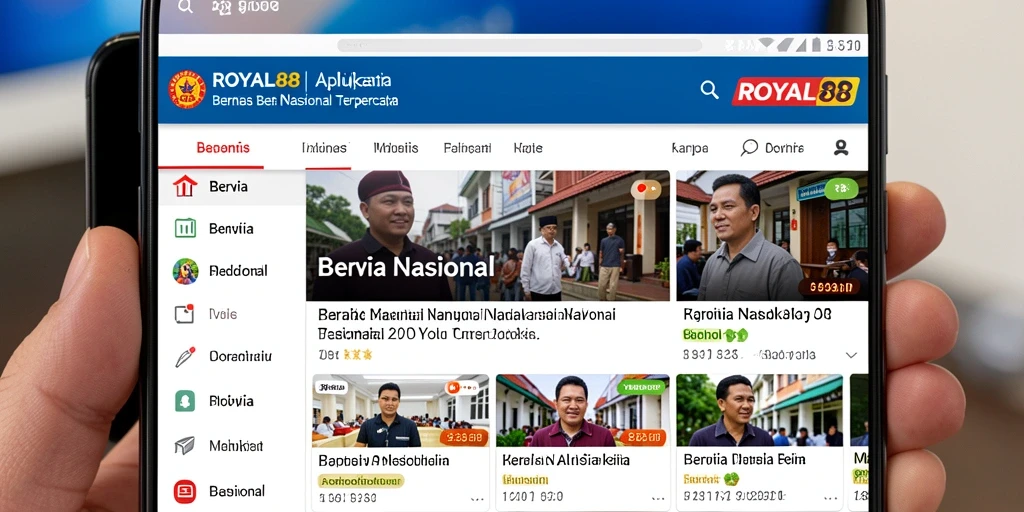This screenshot has height=512, width=1024.
Task: Open the Bervia Nasional featured thumbnail
Action: 488,236
